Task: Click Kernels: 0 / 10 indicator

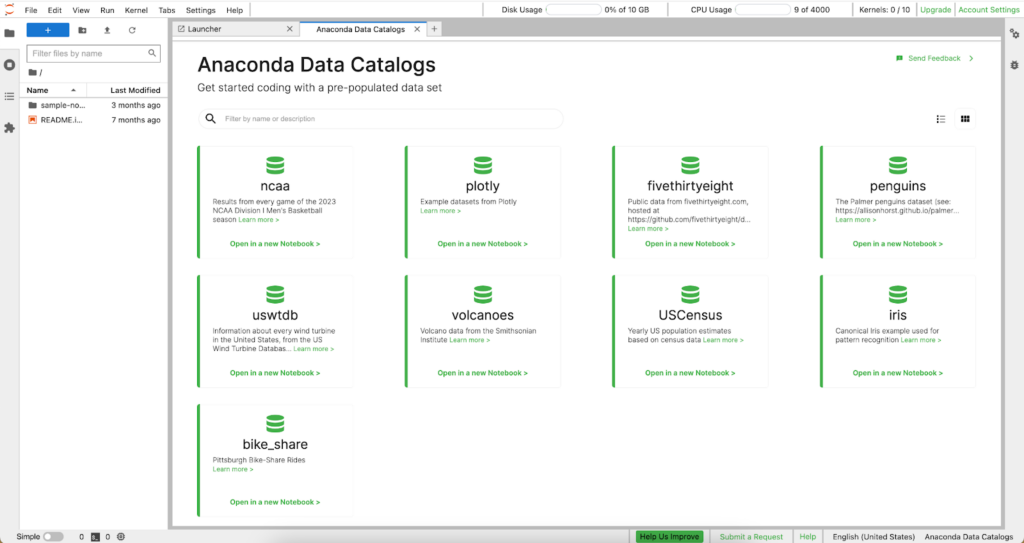Action: pyautogui.click(x=884, y=10)
